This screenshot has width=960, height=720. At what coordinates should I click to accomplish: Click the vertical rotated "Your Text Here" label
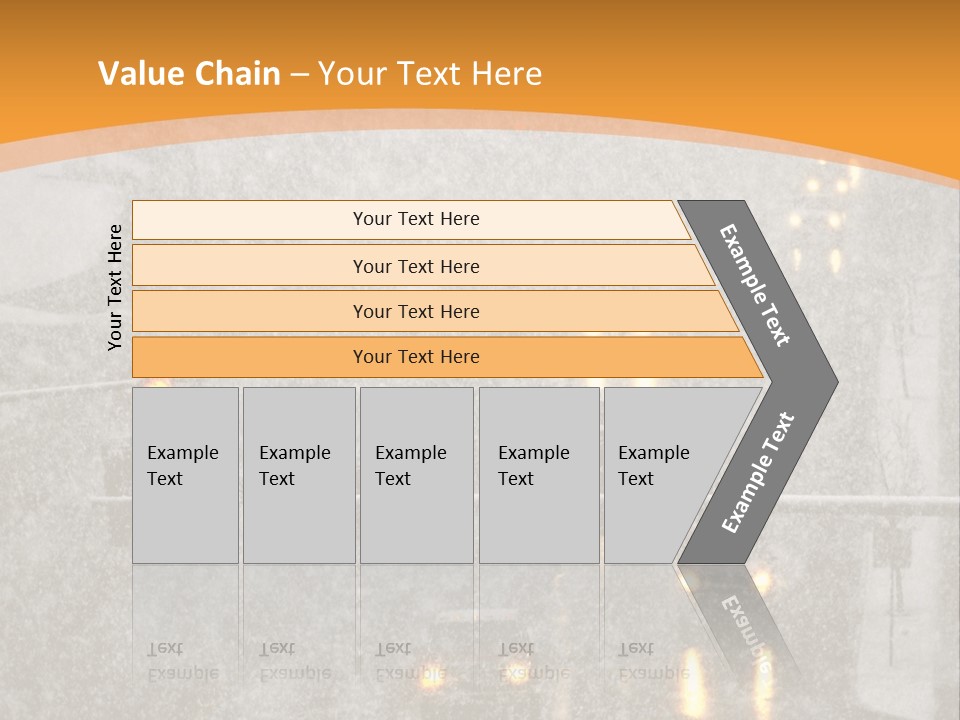[x=116, y=288]
